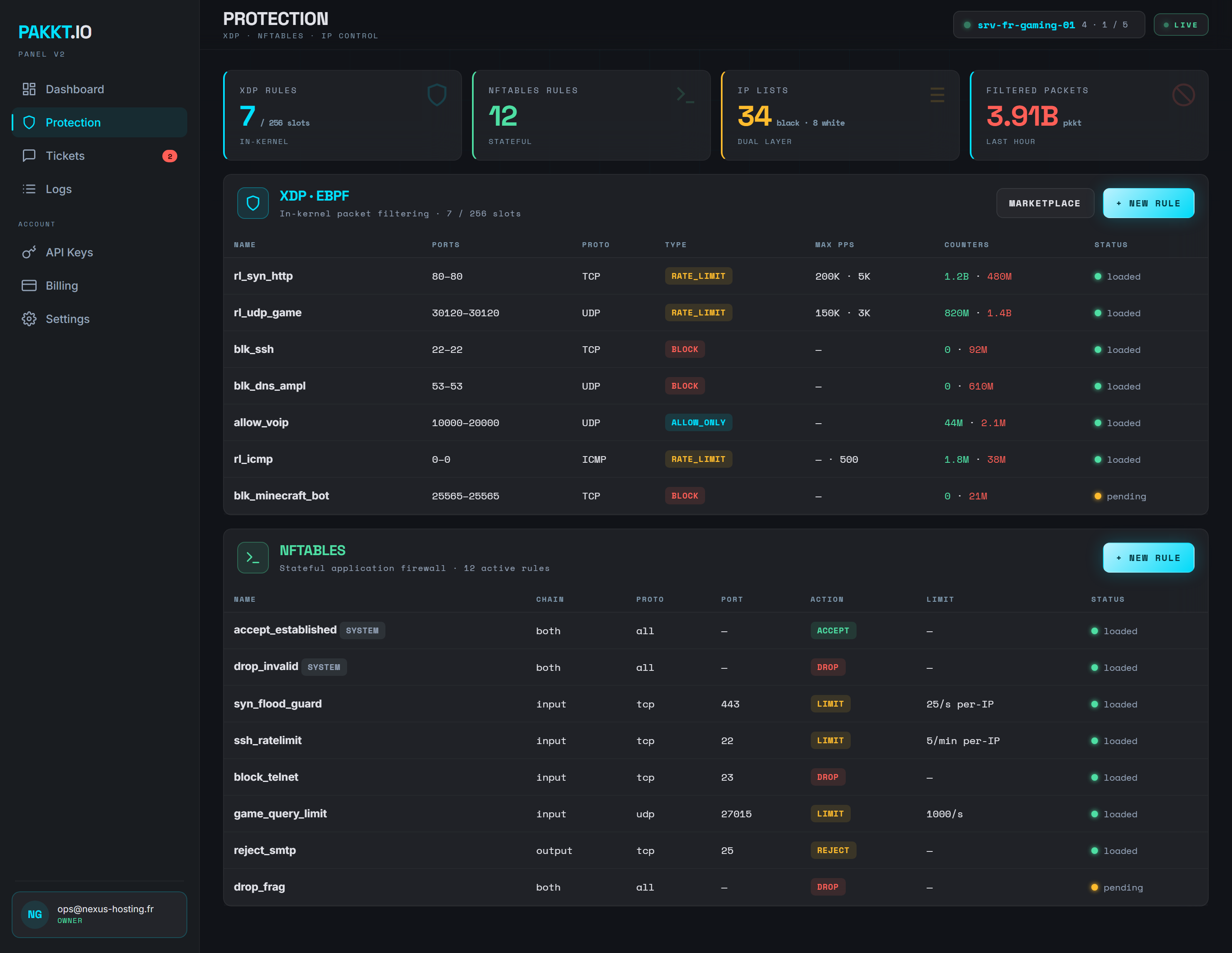Open the Dashboard menu item
1232x953 pixels.
[x=99, y=89]
